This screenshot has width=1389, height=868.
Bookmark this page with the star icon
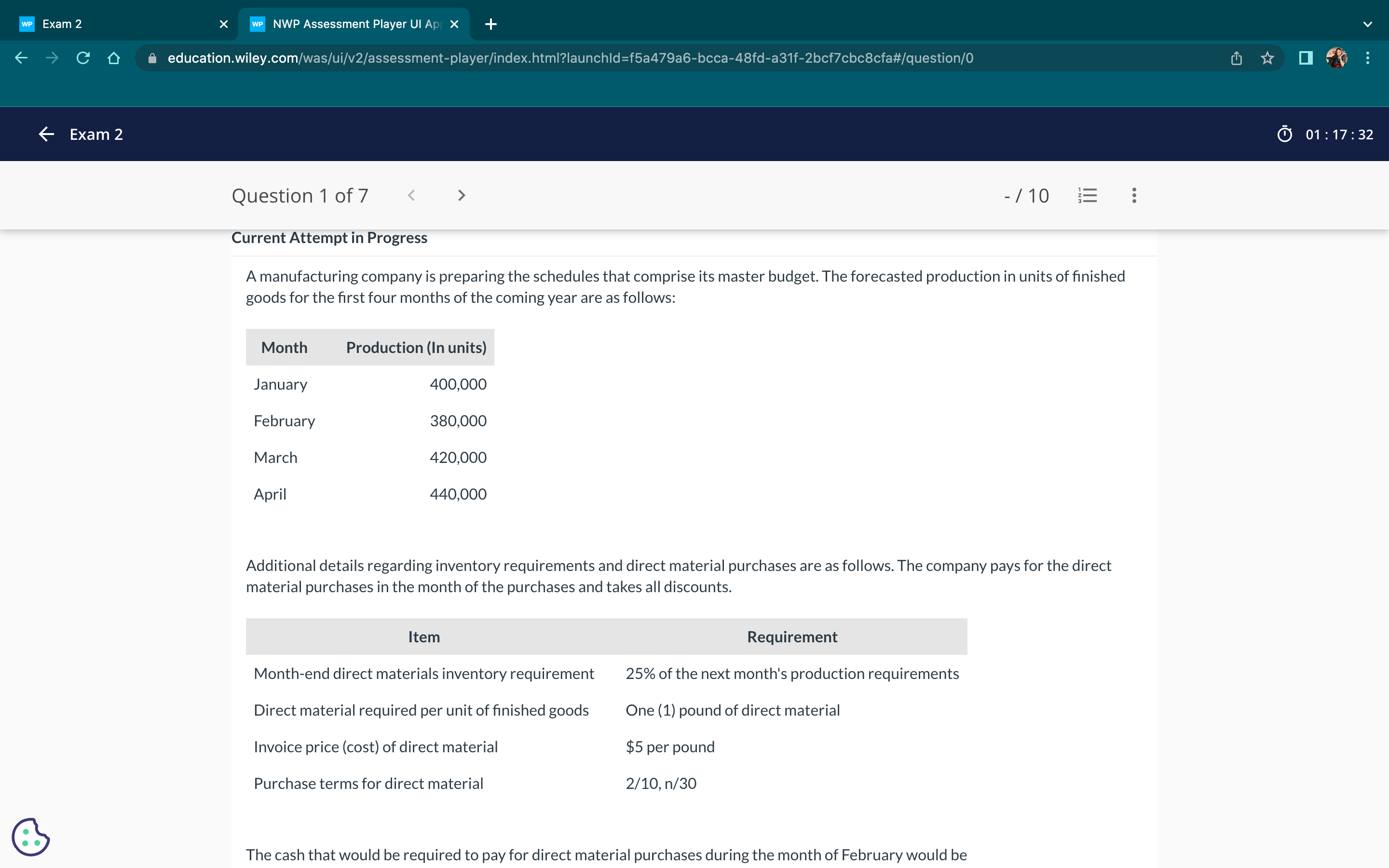(x=1267, y=58)
